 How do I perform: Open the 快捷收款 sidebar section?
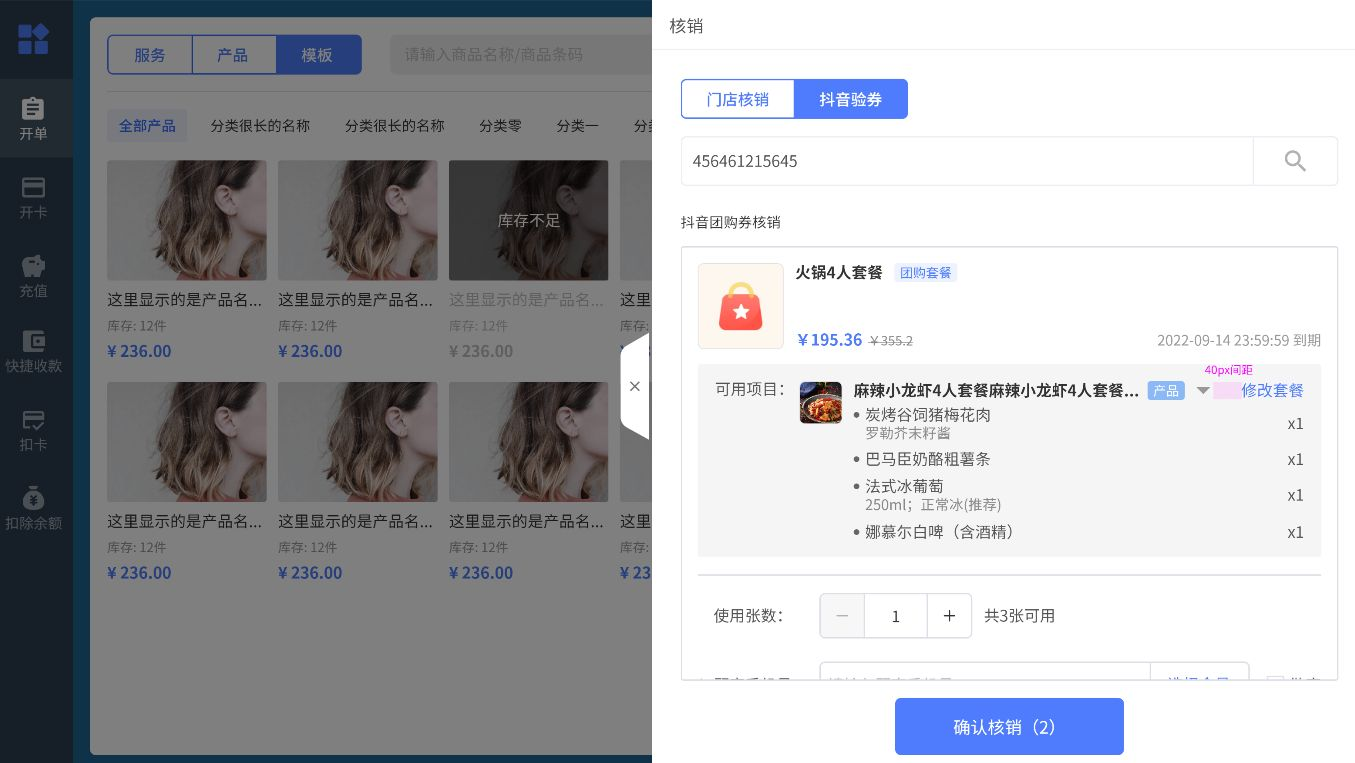click(33, 352)
